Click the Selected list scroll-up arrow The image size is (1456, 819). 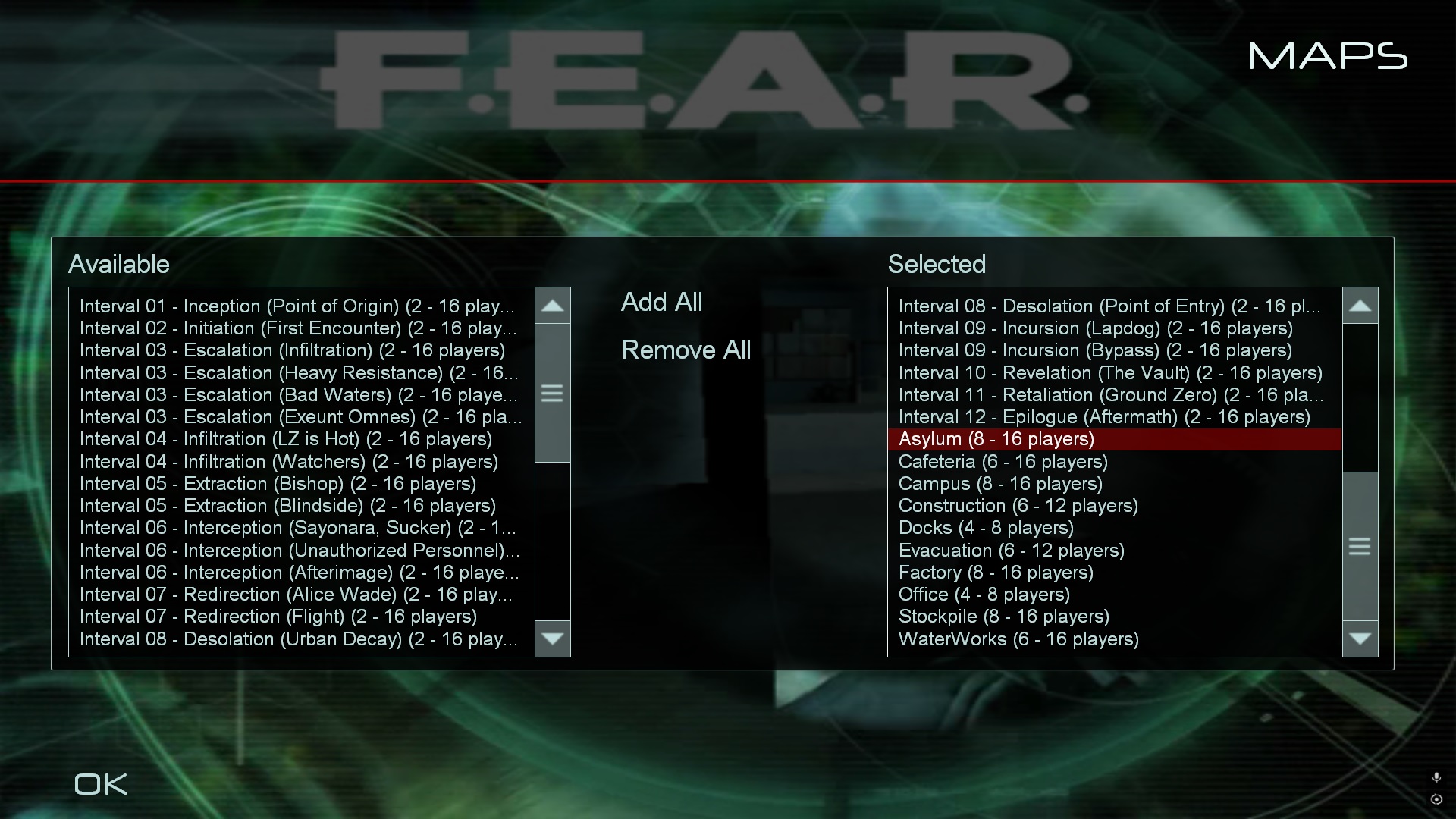1360,306
